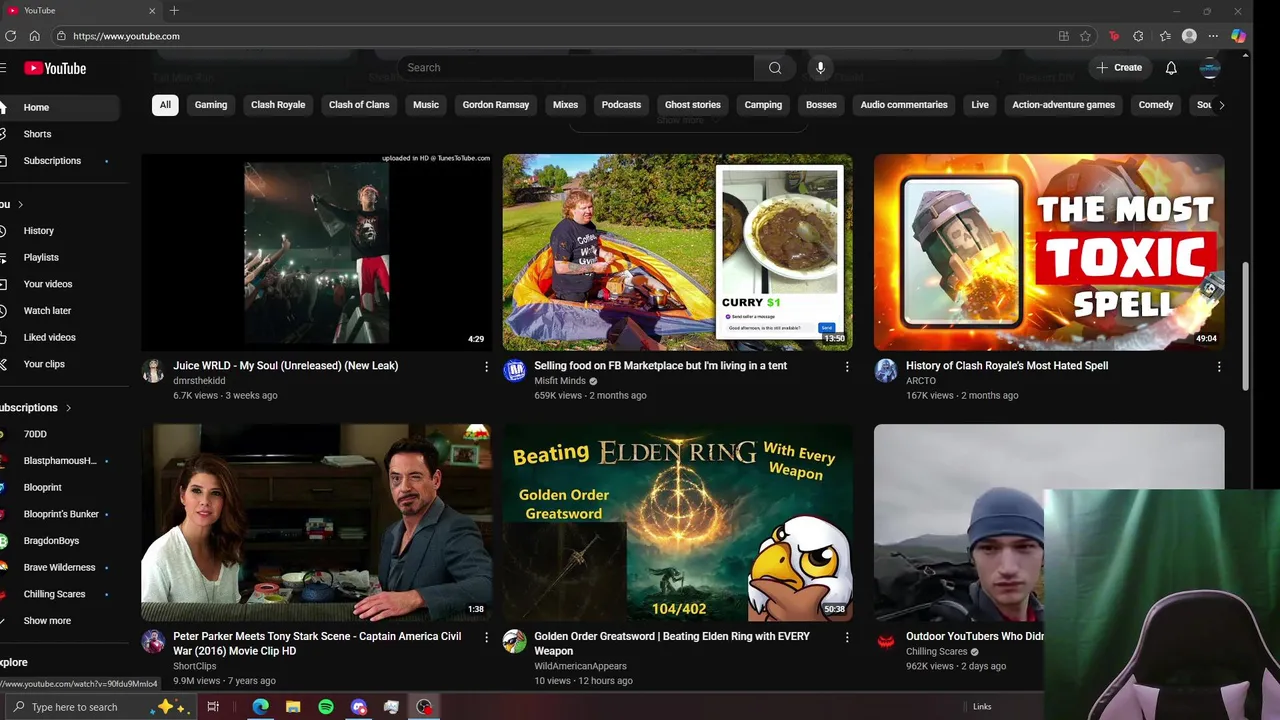Expand the You section chevron
Image resolution: width=1280 pixels, height=720 pixels.
pos(20,204)
